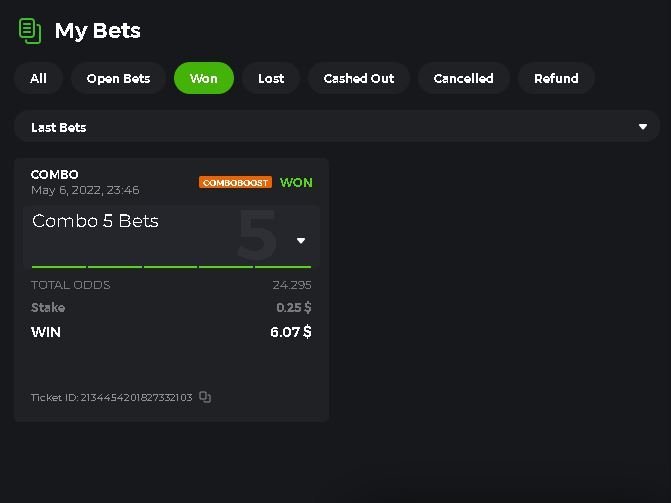Switch to the Refund tab

pyautogui.click(x=556, y=78)
